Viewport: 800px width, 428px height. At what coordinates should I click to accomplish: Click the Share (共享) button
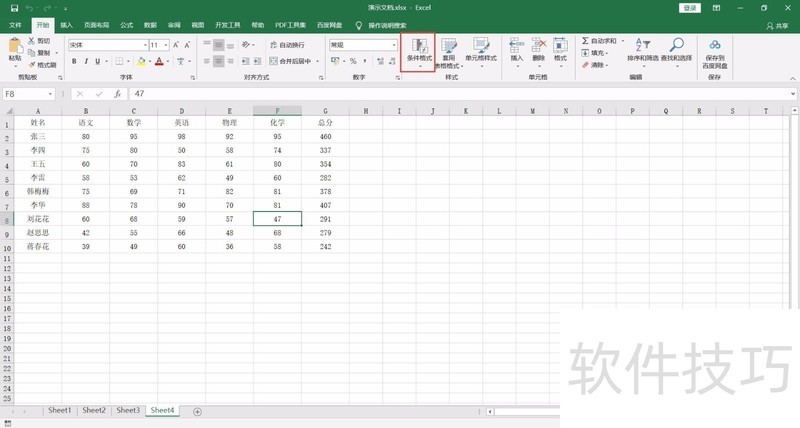pyautogui.click(x=778, y=25)
